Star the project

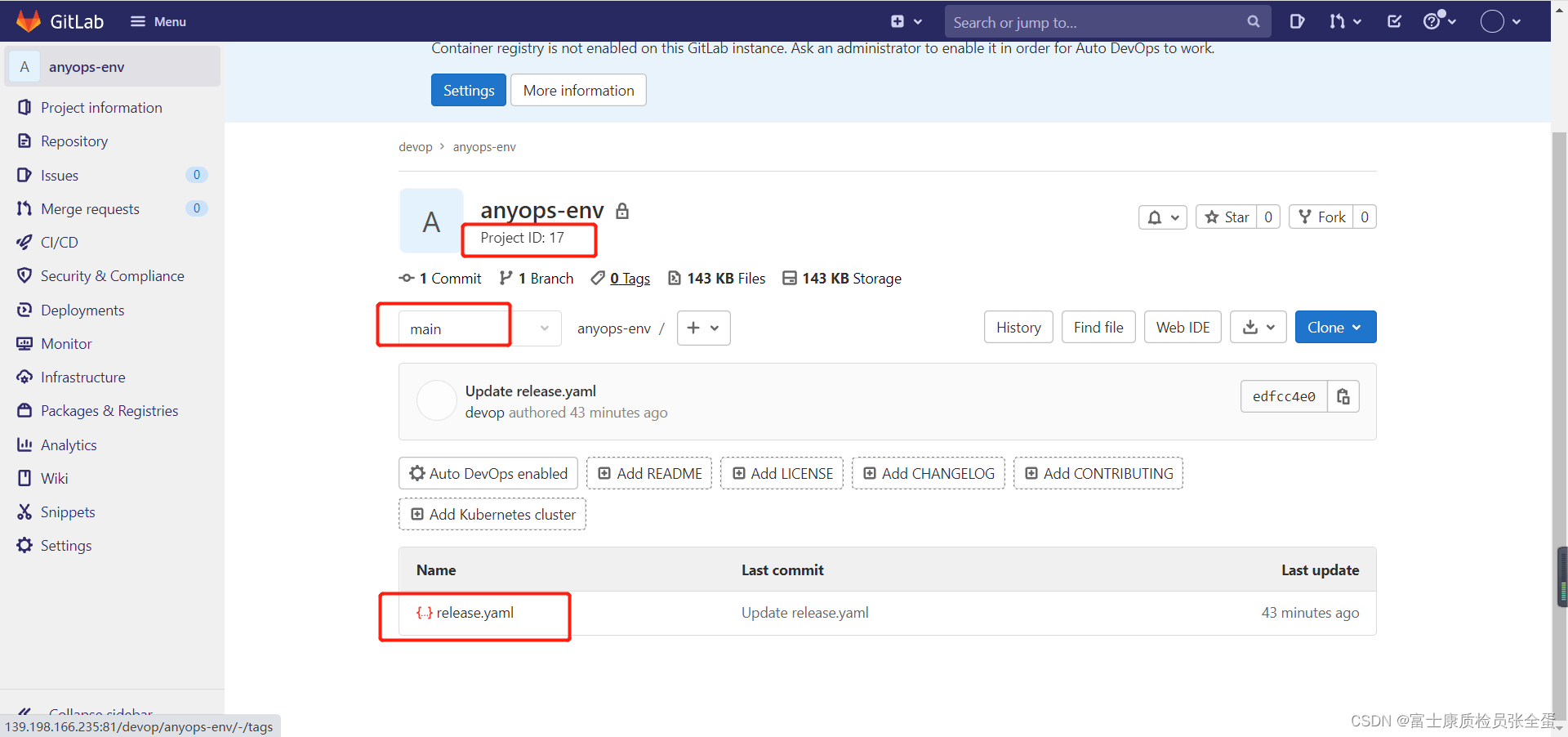(x=1227, y=217)
